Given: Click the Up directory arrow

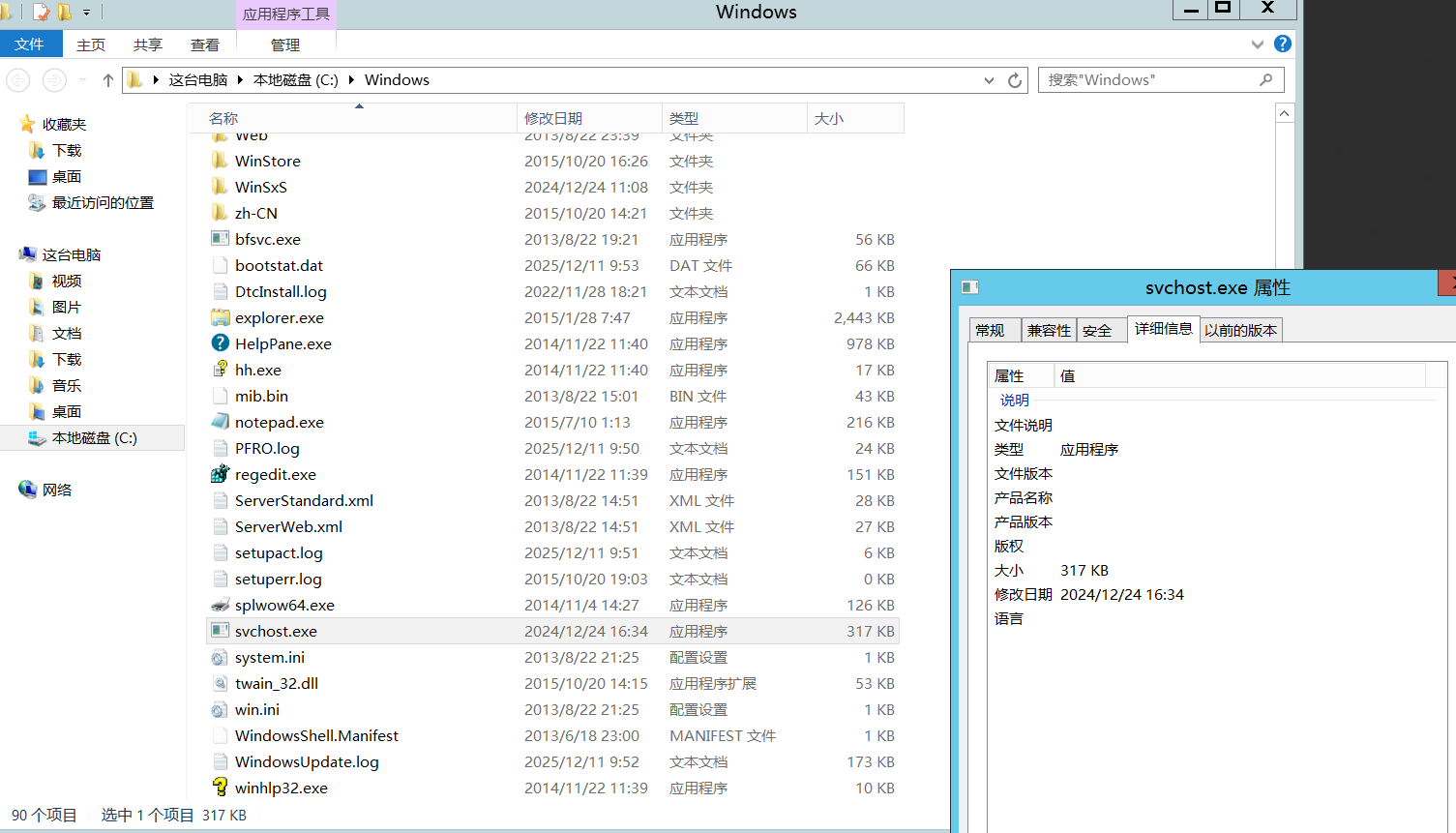Looking at the screenshot, I should pos(108,80).
